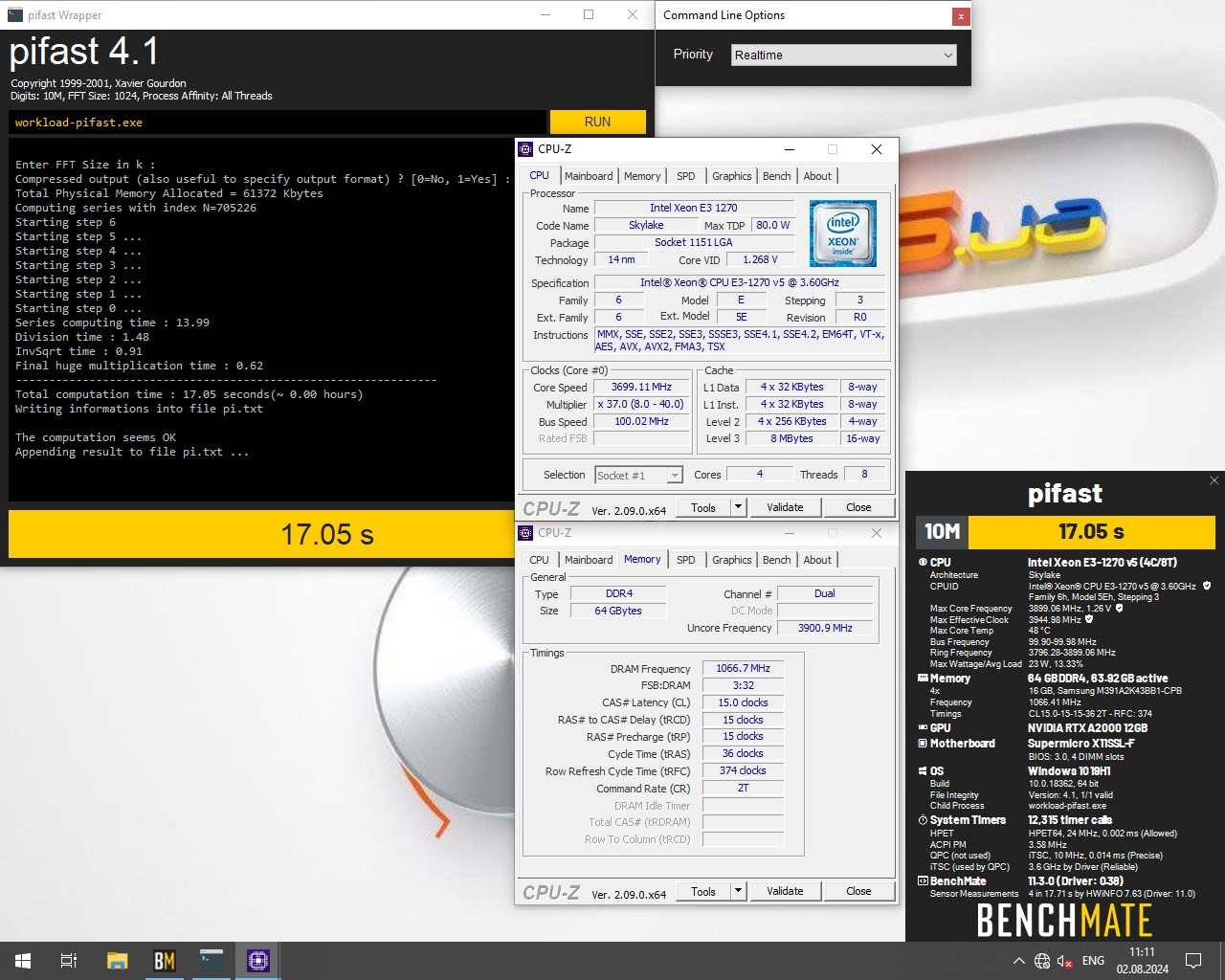Screen dimensions: 1225x980
Task: Click the upper CPU-Z window title icon
Action: coord(525,149)
